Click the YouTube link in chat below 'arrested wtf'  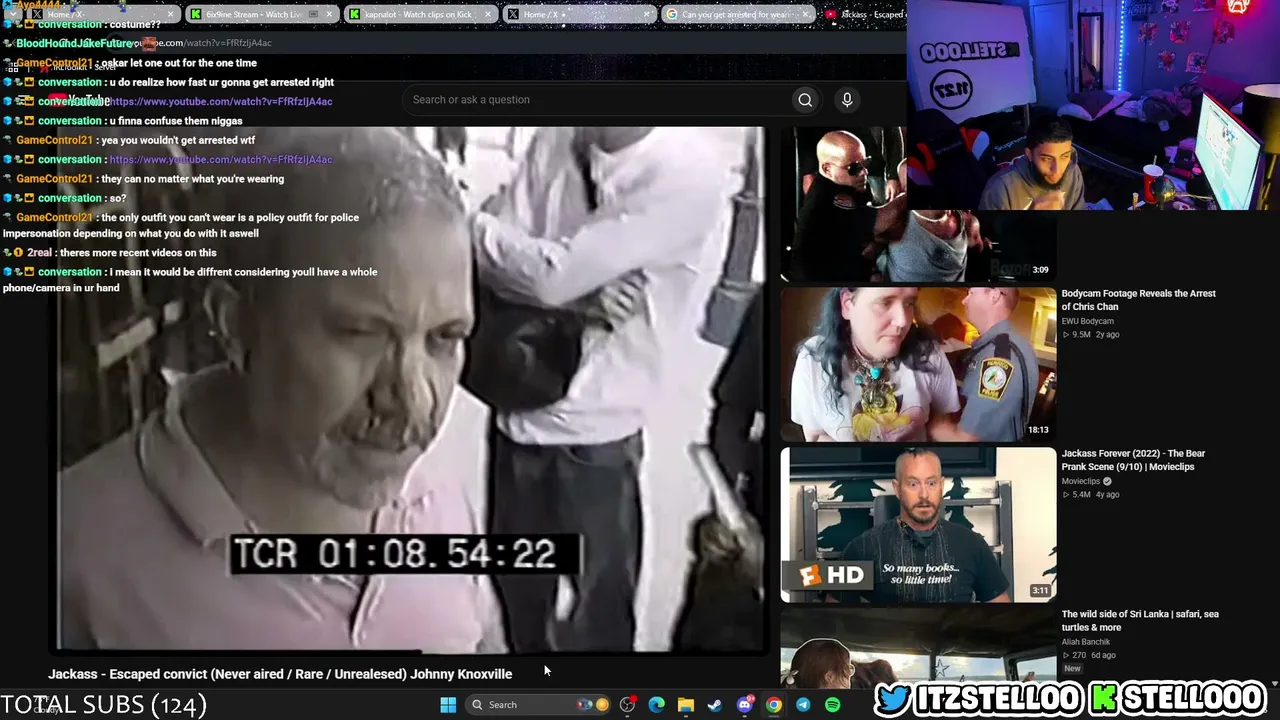[x=221, y=160]
